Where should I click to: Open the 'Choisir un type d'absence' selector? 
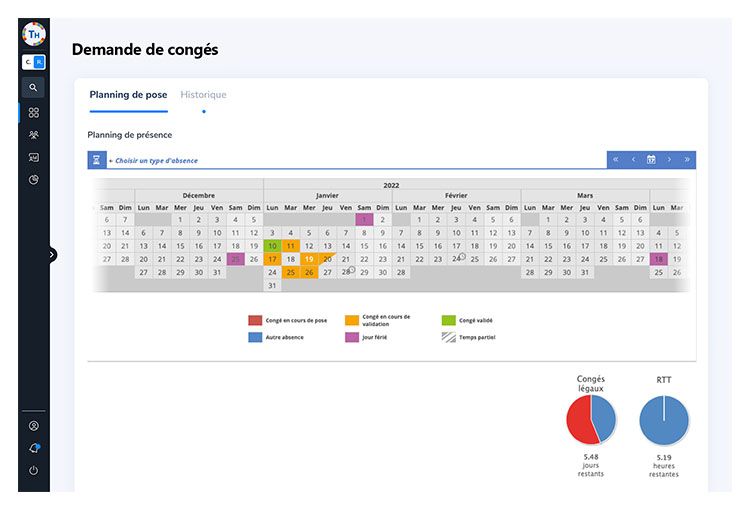pos(156,160)
